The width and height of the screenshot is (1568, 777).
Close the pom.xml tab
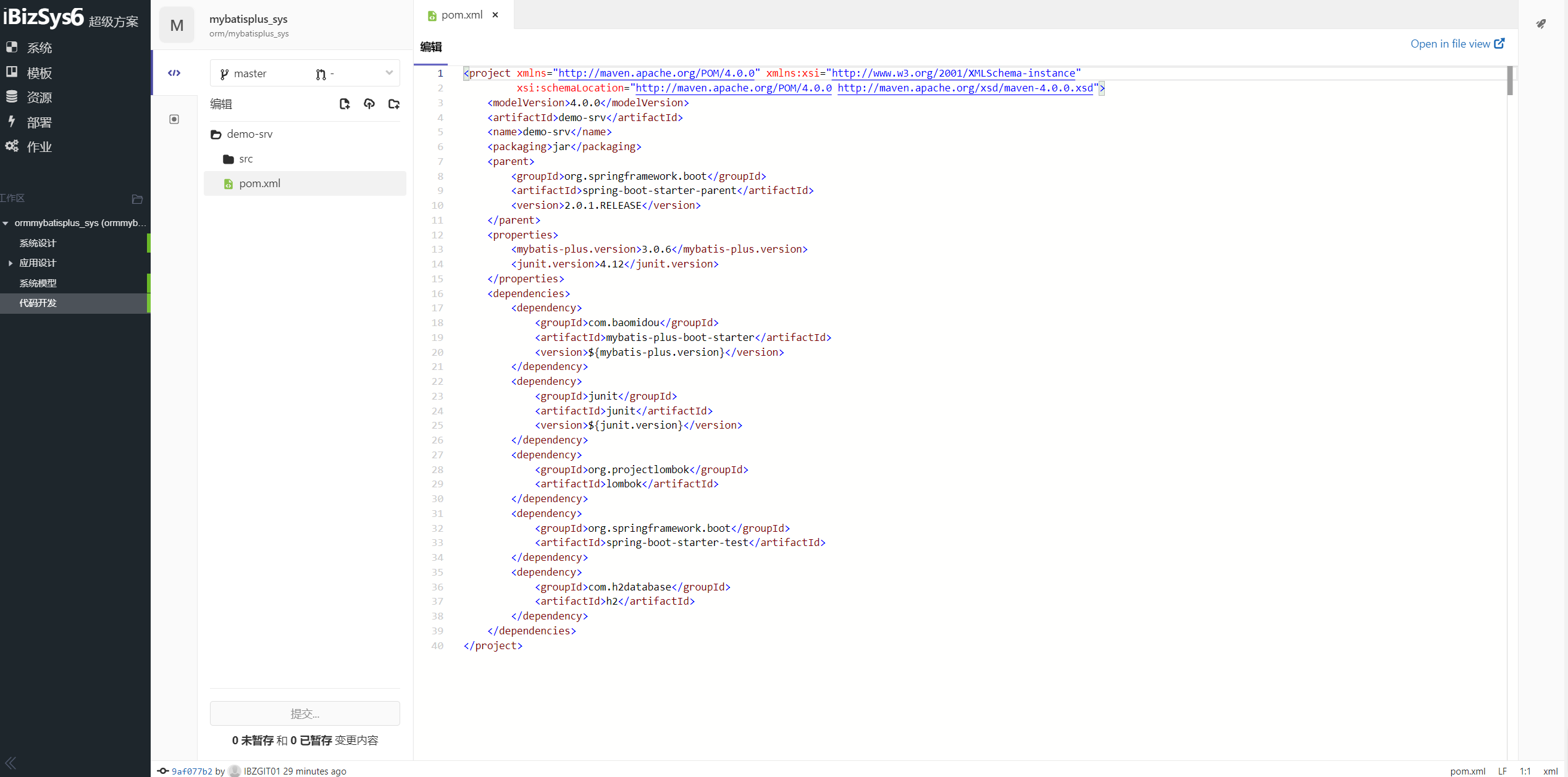(x=495, y=15)
